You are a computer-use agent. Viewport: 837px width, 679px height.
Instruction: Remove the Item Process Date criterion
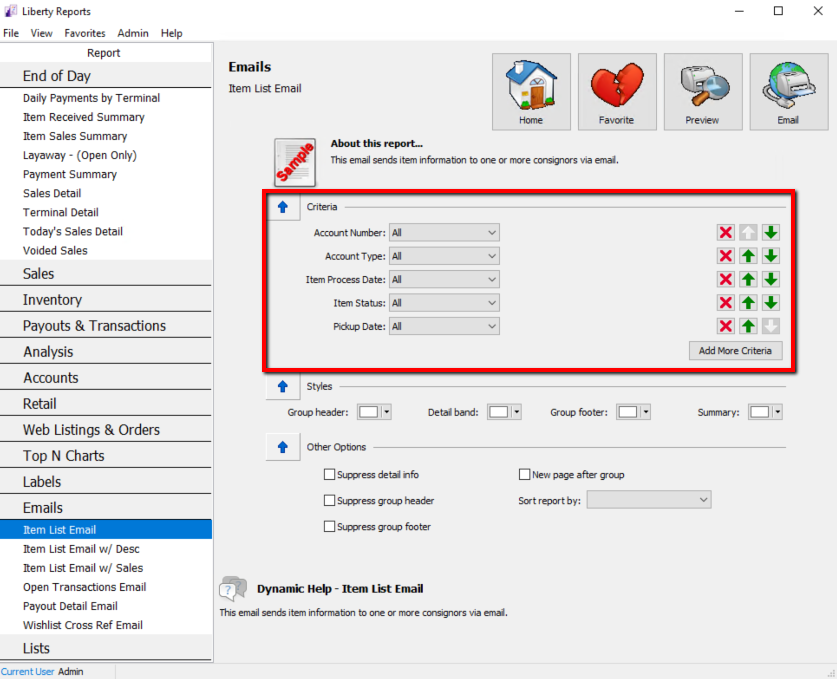(x=725, y=280)
